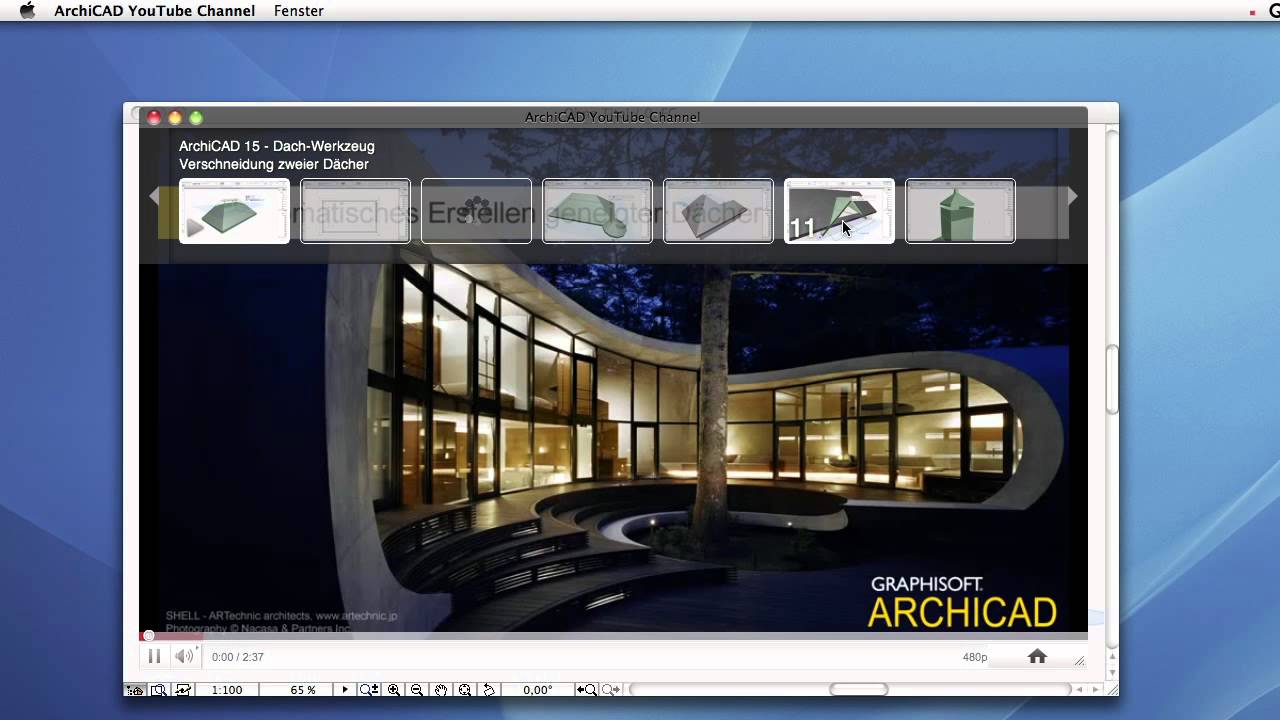The image size is (1280, 720).
Task: Select the seventh thumbnail with the green tower
Action: coord(960,211)
